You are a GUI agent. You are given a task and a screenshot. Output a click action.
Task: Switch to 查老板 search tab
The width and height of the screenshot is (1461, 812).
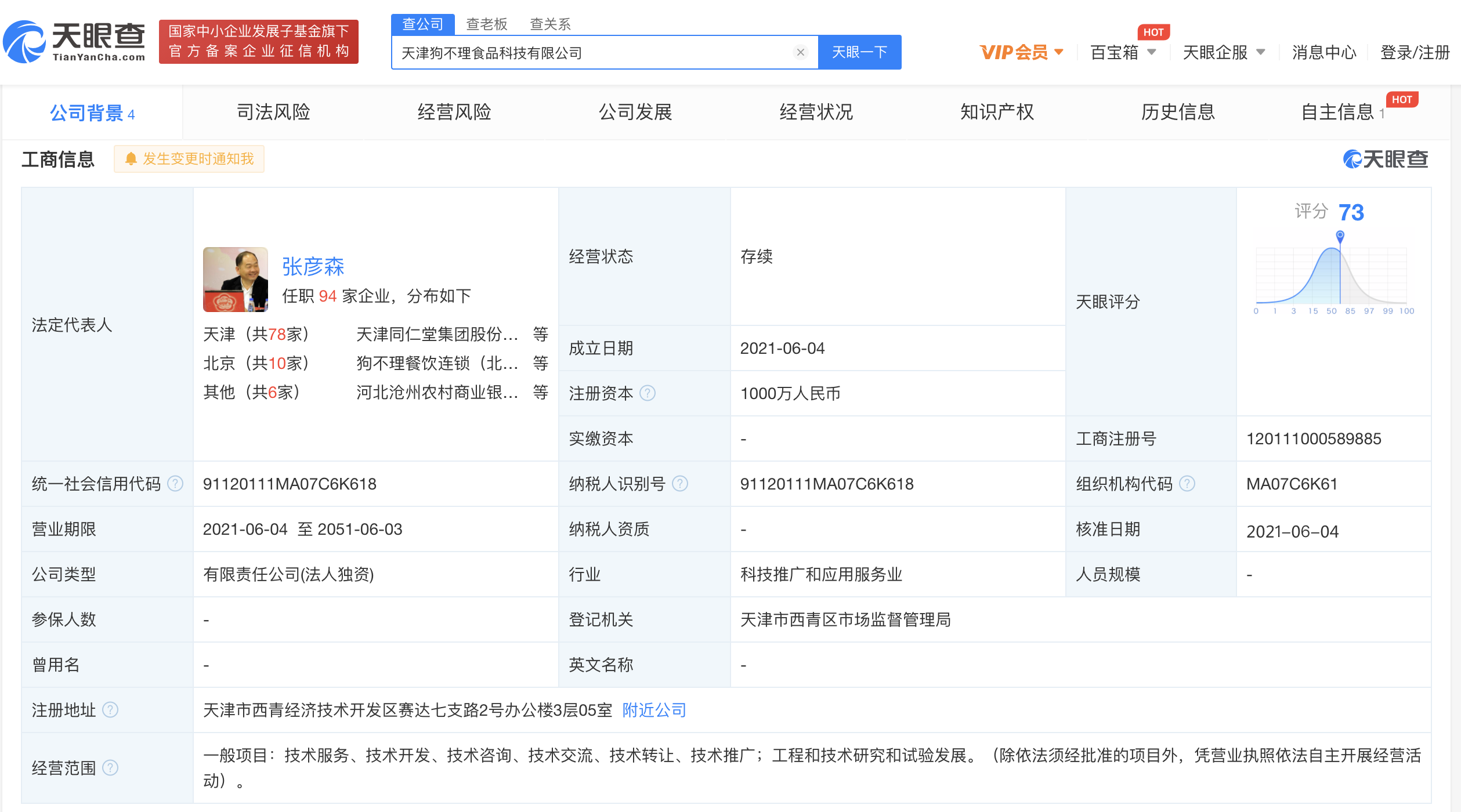click(x=486, y=24)
